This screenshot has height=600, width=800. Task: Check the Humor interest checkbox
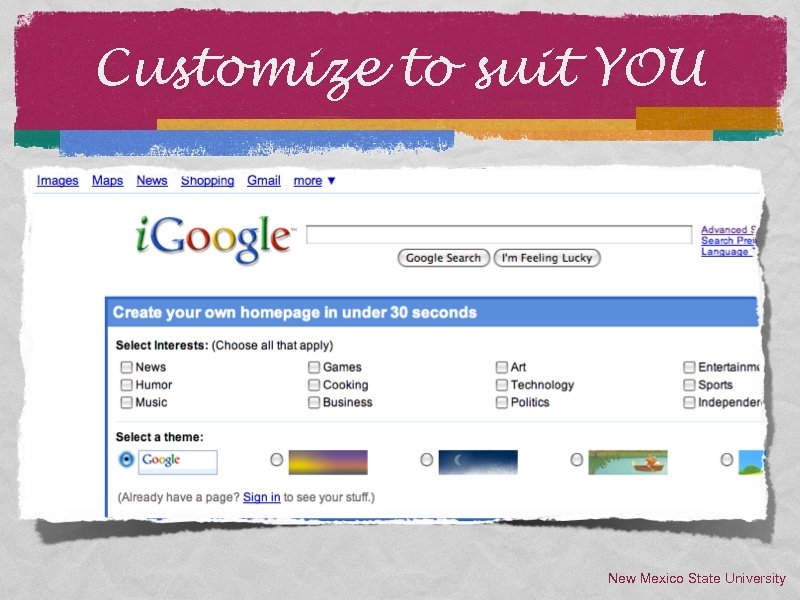tap(127, 385)
